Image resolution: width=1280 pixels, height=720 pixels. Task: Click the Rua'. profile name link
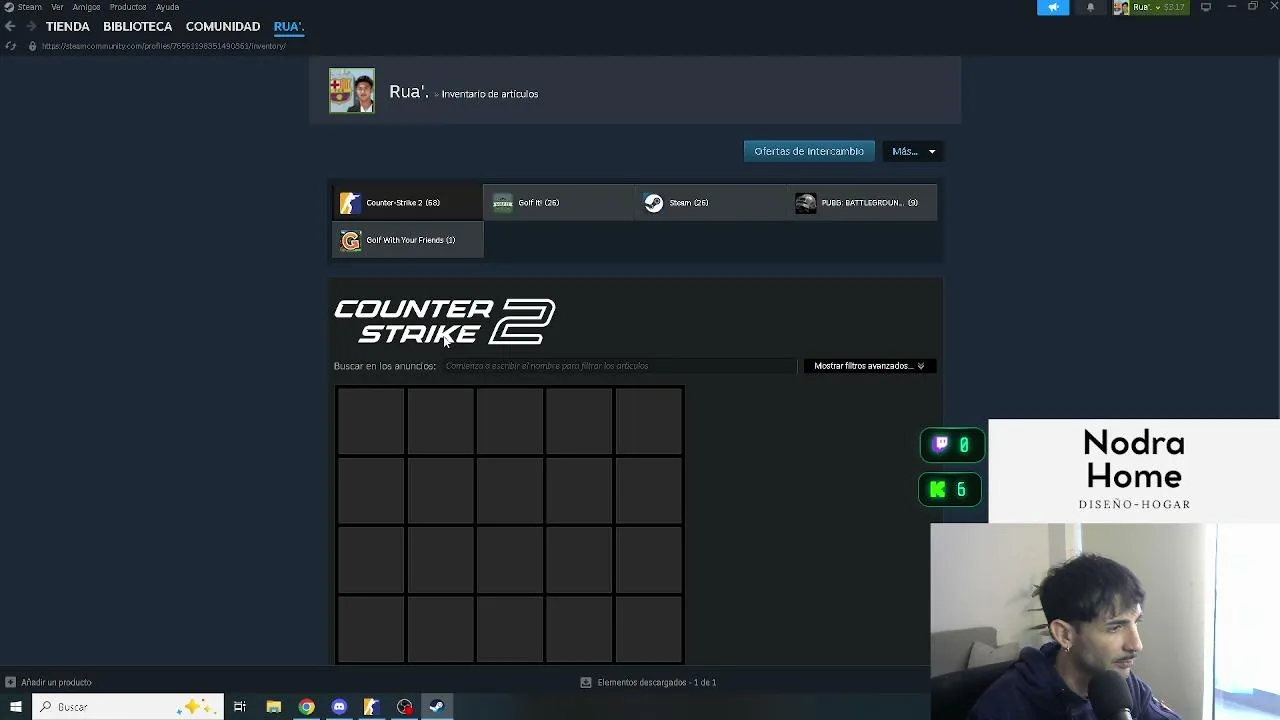[408, 92]
